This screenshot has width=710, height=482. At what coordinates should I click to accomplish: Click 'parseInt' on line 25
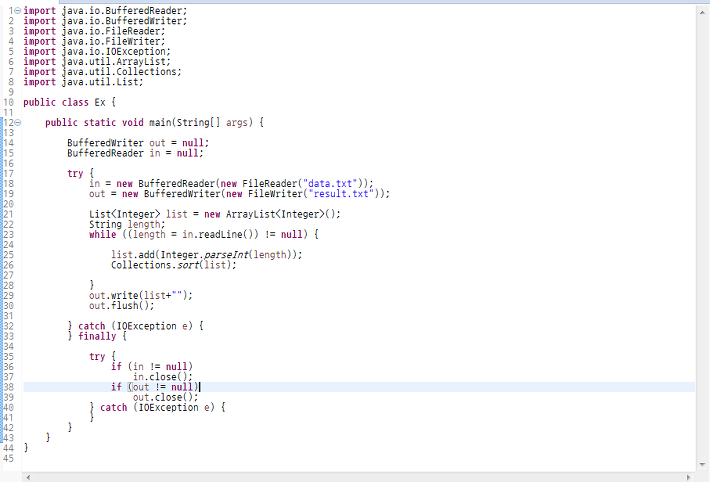tap(226, 255)
